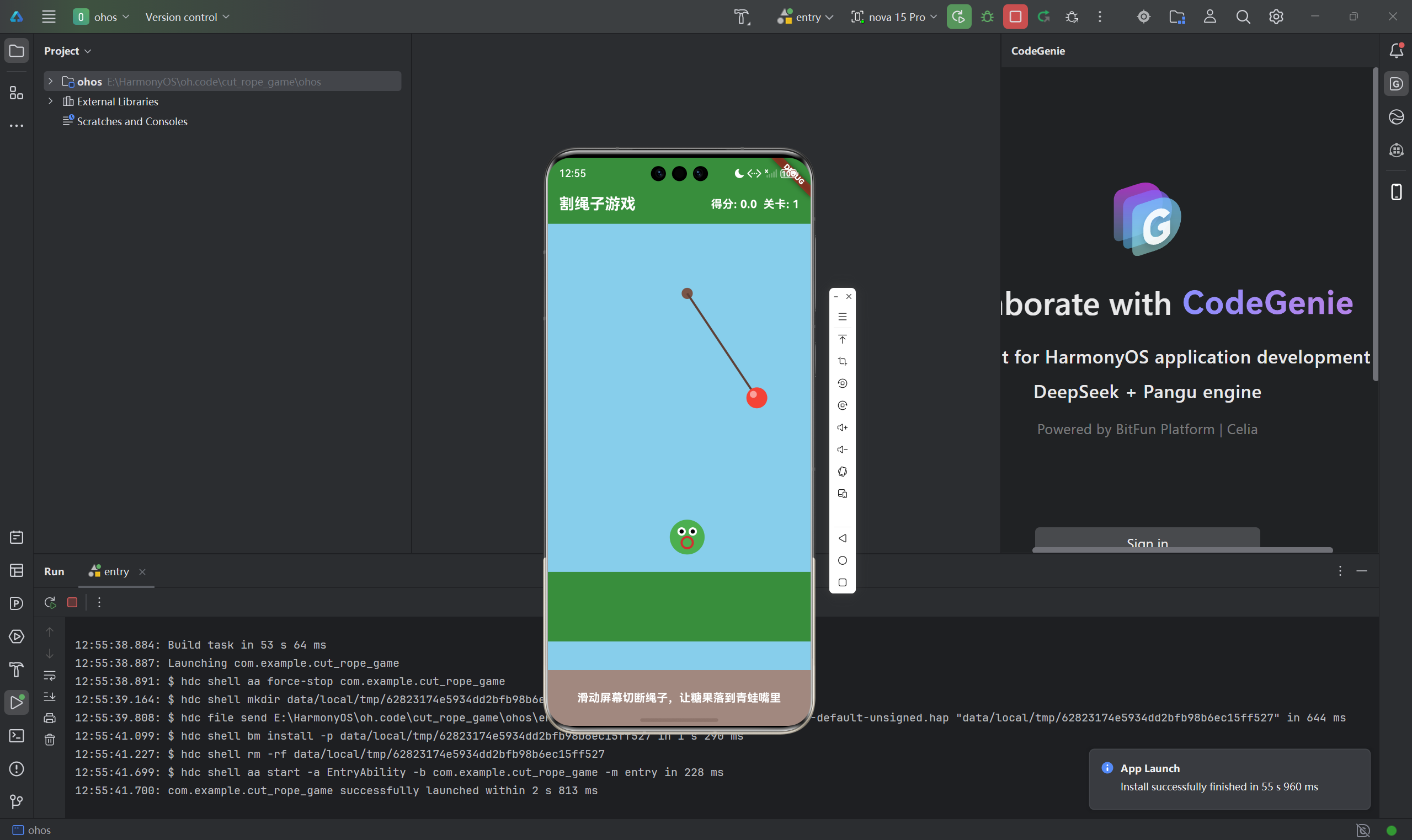Image resolution: width=1412 pixels, height=840 pixels.
Task: Expand the ohos project tree node
Action: (50, 82)
